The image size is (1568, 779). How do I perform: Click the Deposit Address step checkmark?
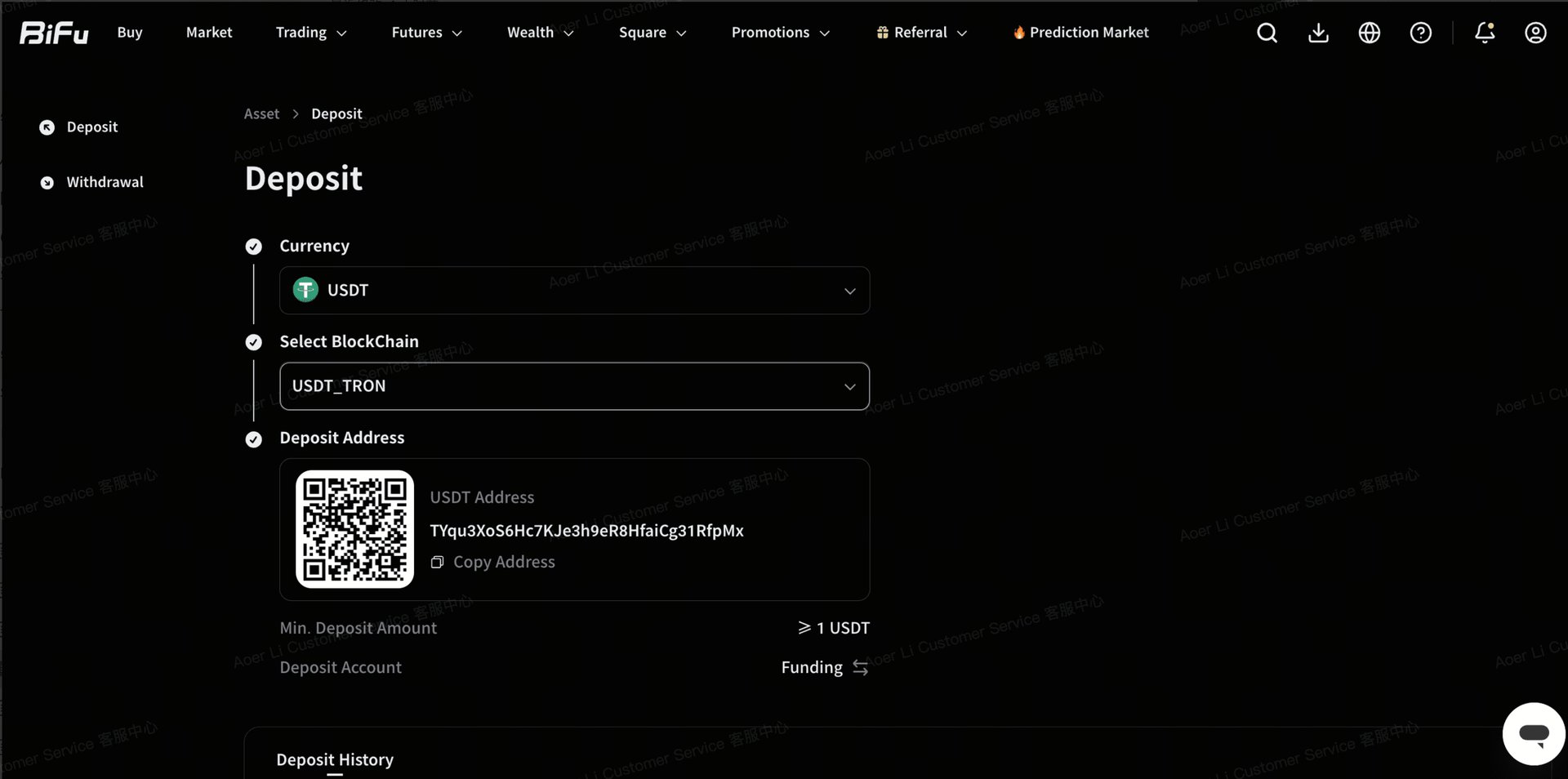coord(254,439)
